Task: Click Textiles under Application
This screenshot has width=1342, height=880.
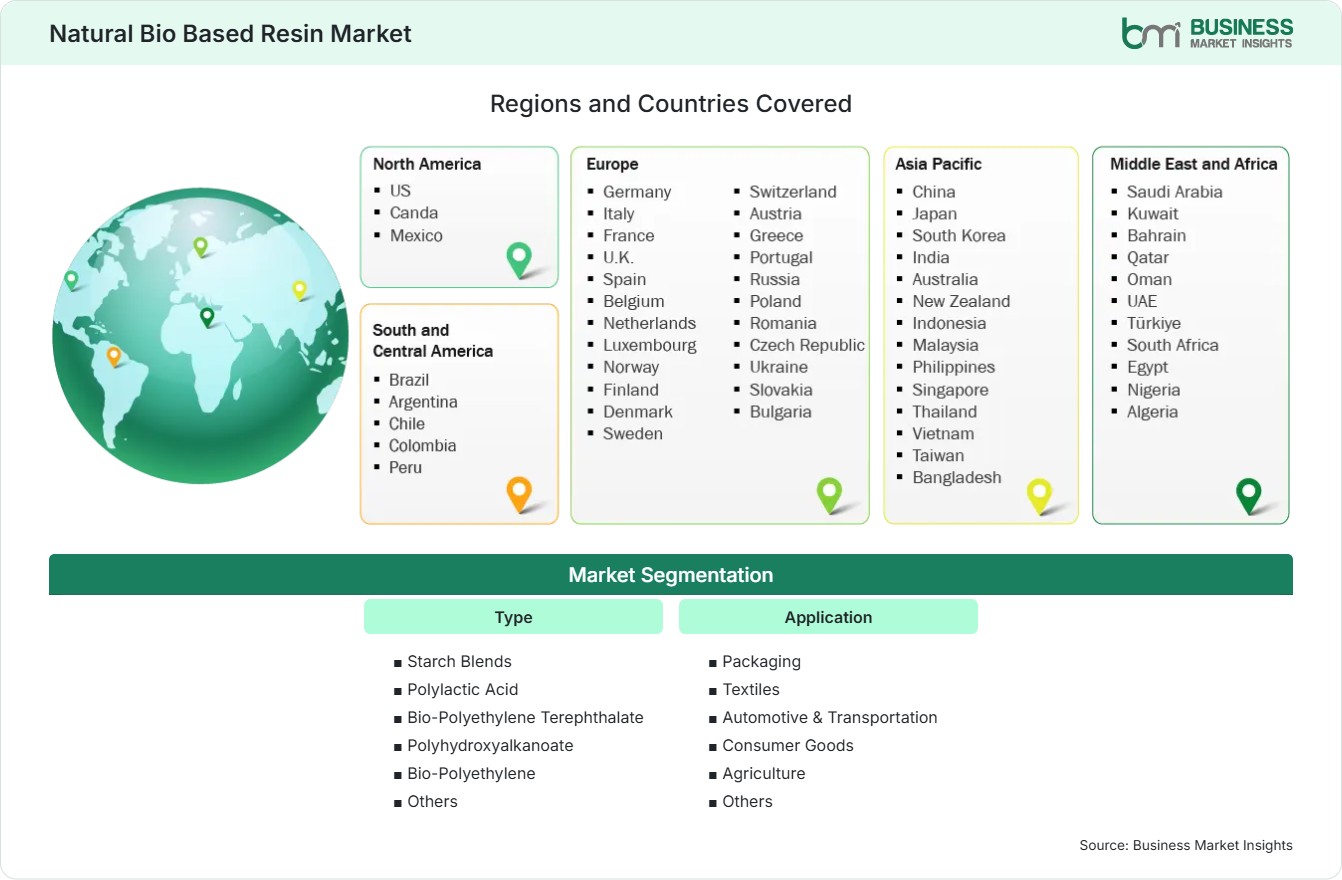Action: 751,689
